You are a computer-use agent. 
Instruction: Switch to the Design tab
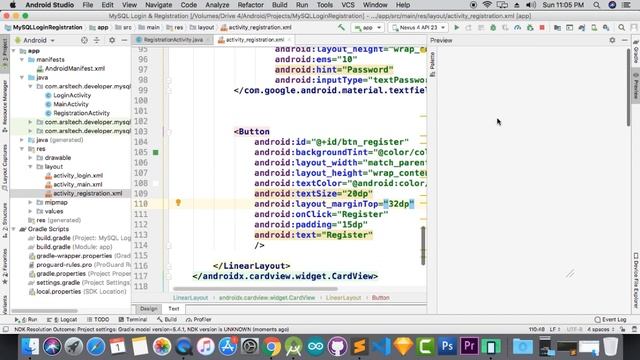(148, 309)
